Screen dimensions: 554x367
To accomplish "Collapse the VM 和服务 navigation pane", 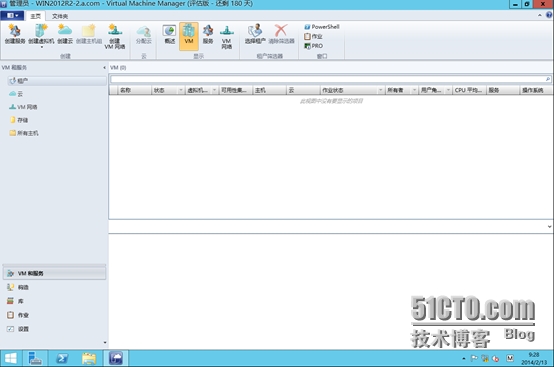I will 104,67.
